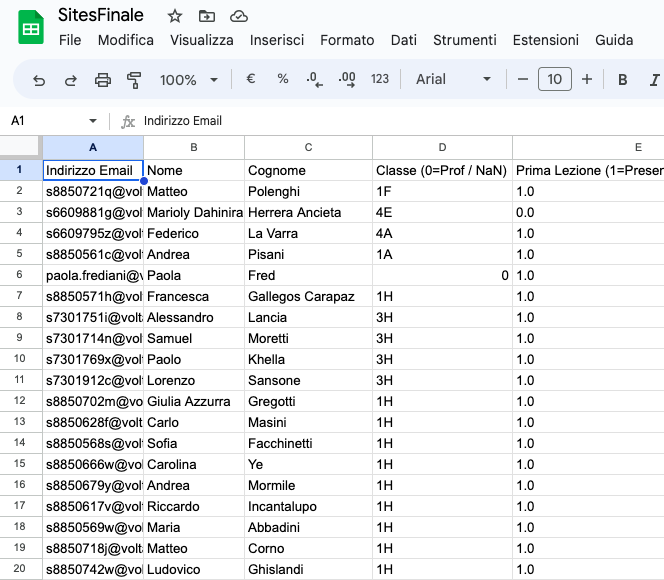Open the File menu
Screen dimensions: 664x580
(70, 40)
